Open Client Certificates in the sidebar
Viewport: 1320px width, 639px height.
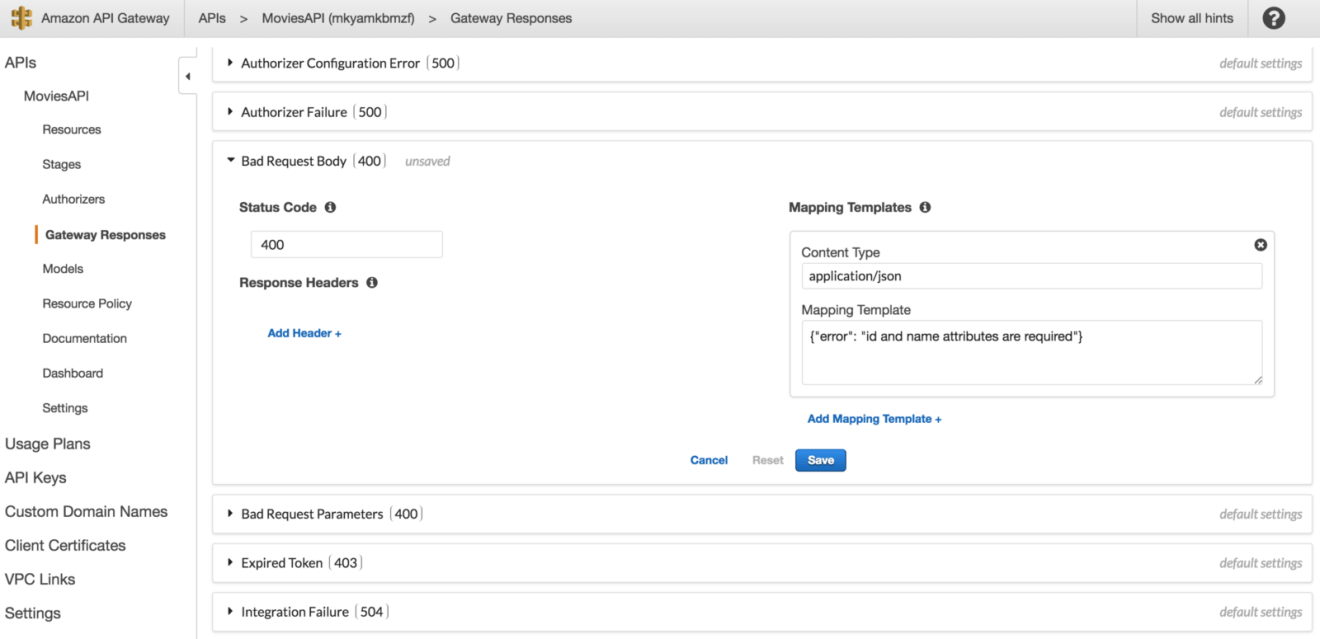(x=66, y=546)
